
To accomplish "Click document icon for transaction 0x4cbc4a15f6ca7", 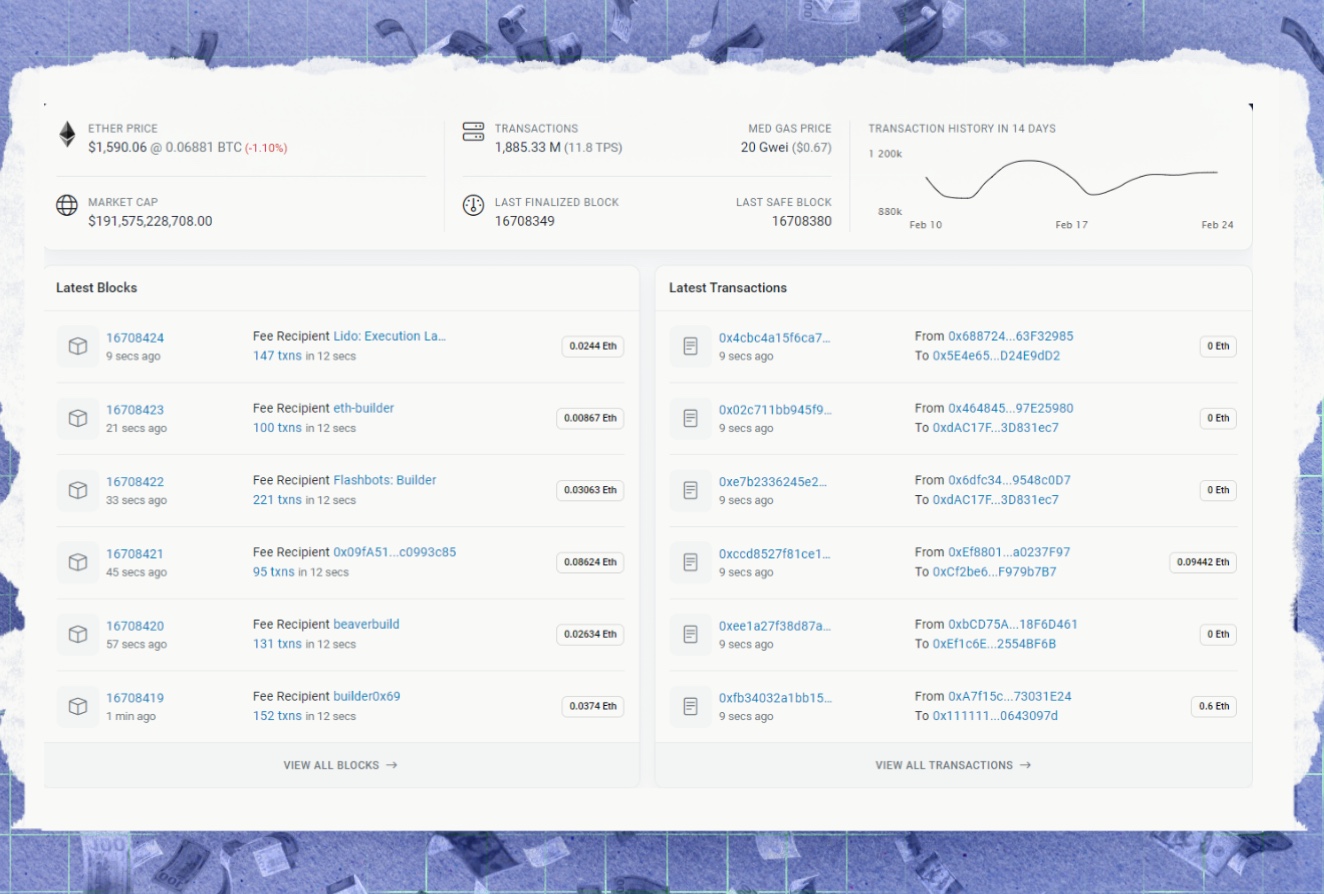I will [x=690, y=346].
